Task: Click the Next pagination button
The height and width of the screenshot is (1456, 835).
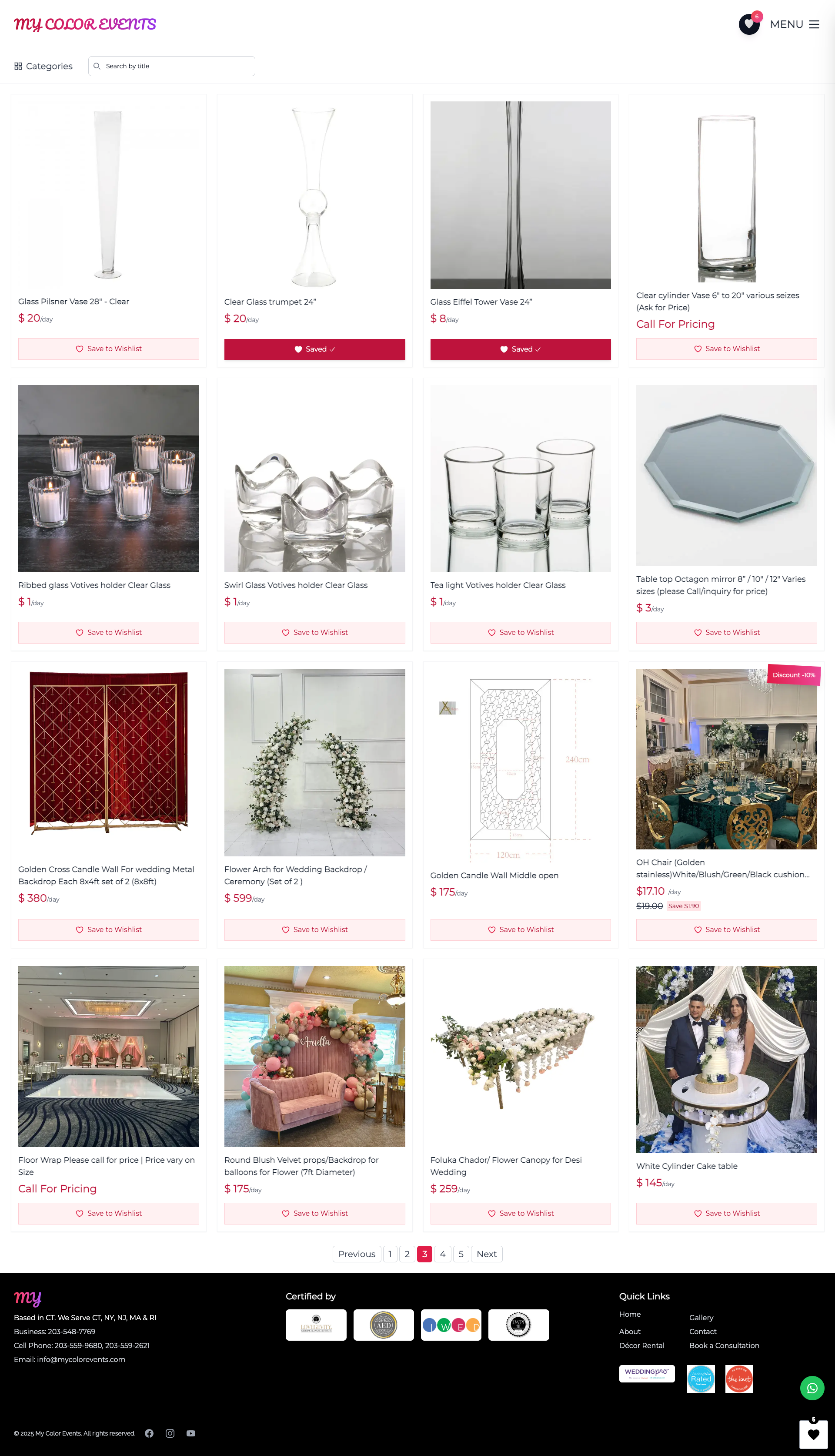Action: pos(486,1254)
